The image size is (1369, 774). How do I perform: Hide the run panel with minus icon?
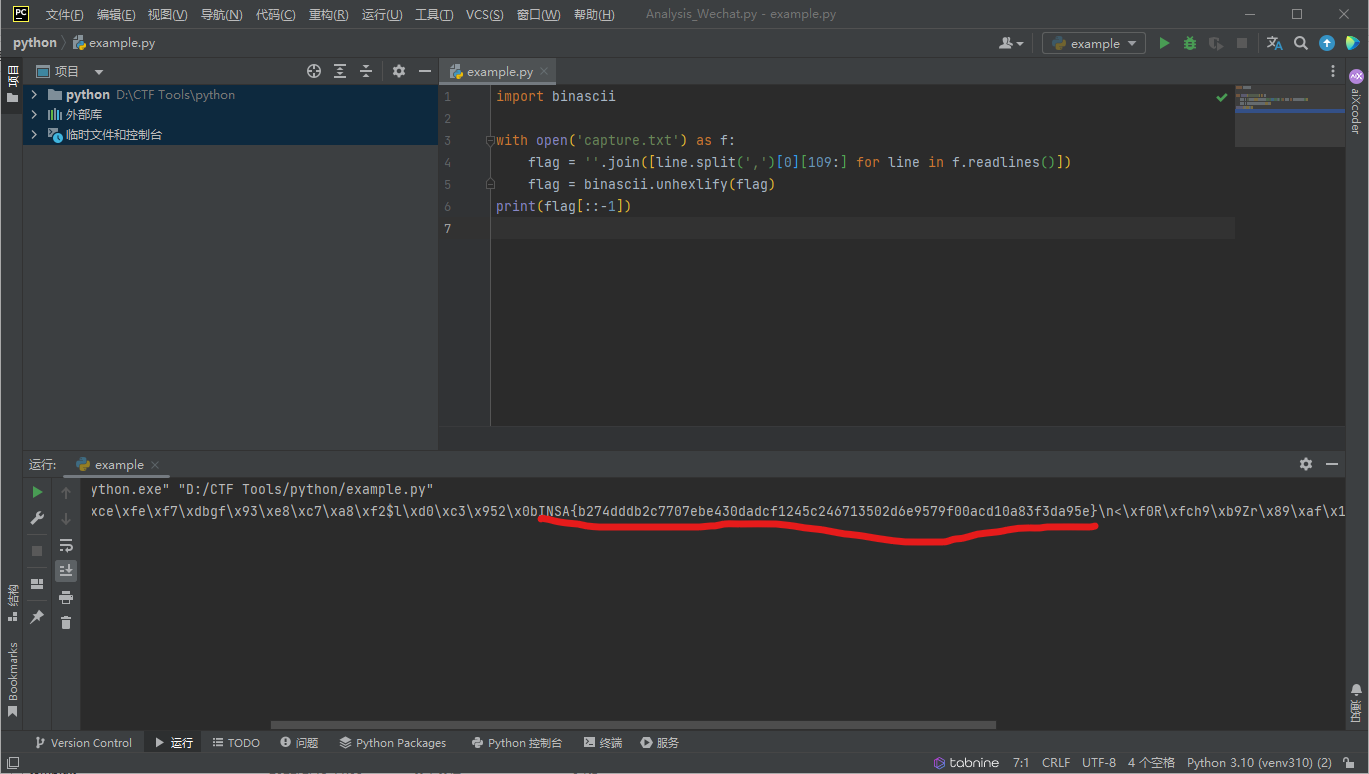pyautogui.click(x=1332, y=464)
